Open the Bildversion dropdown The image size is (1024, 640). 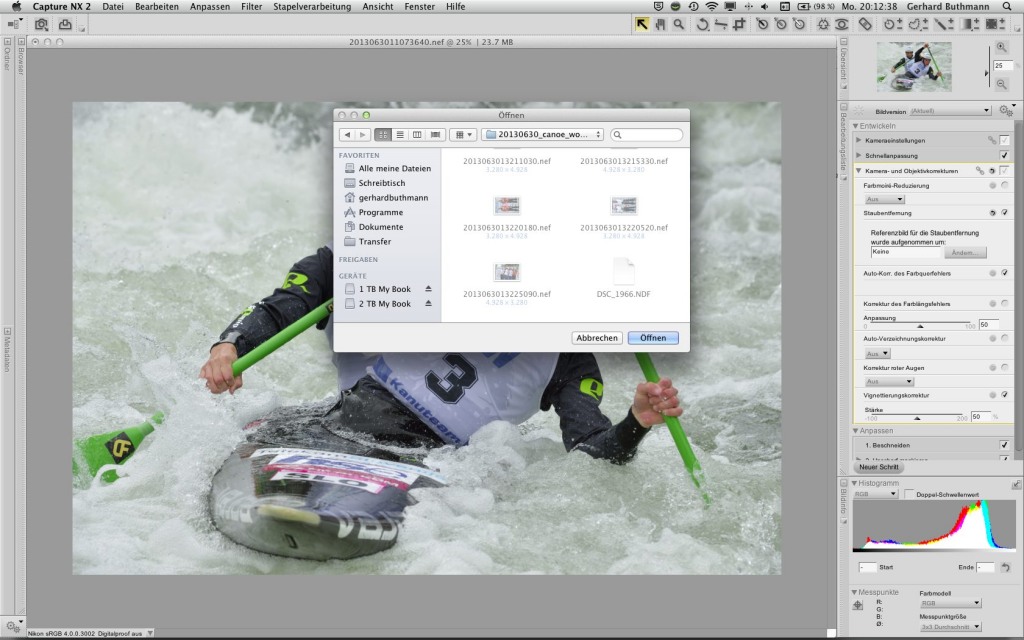coord(951,111)
